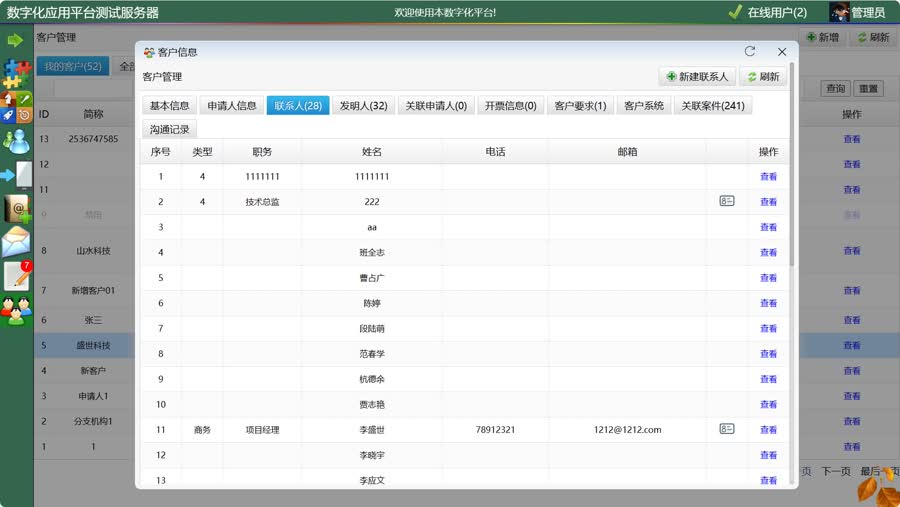This screenshot has width=900, height=507.
Task: Open the address book icon in sidebar
Action: pyautogui.click(x=17, y=209)
